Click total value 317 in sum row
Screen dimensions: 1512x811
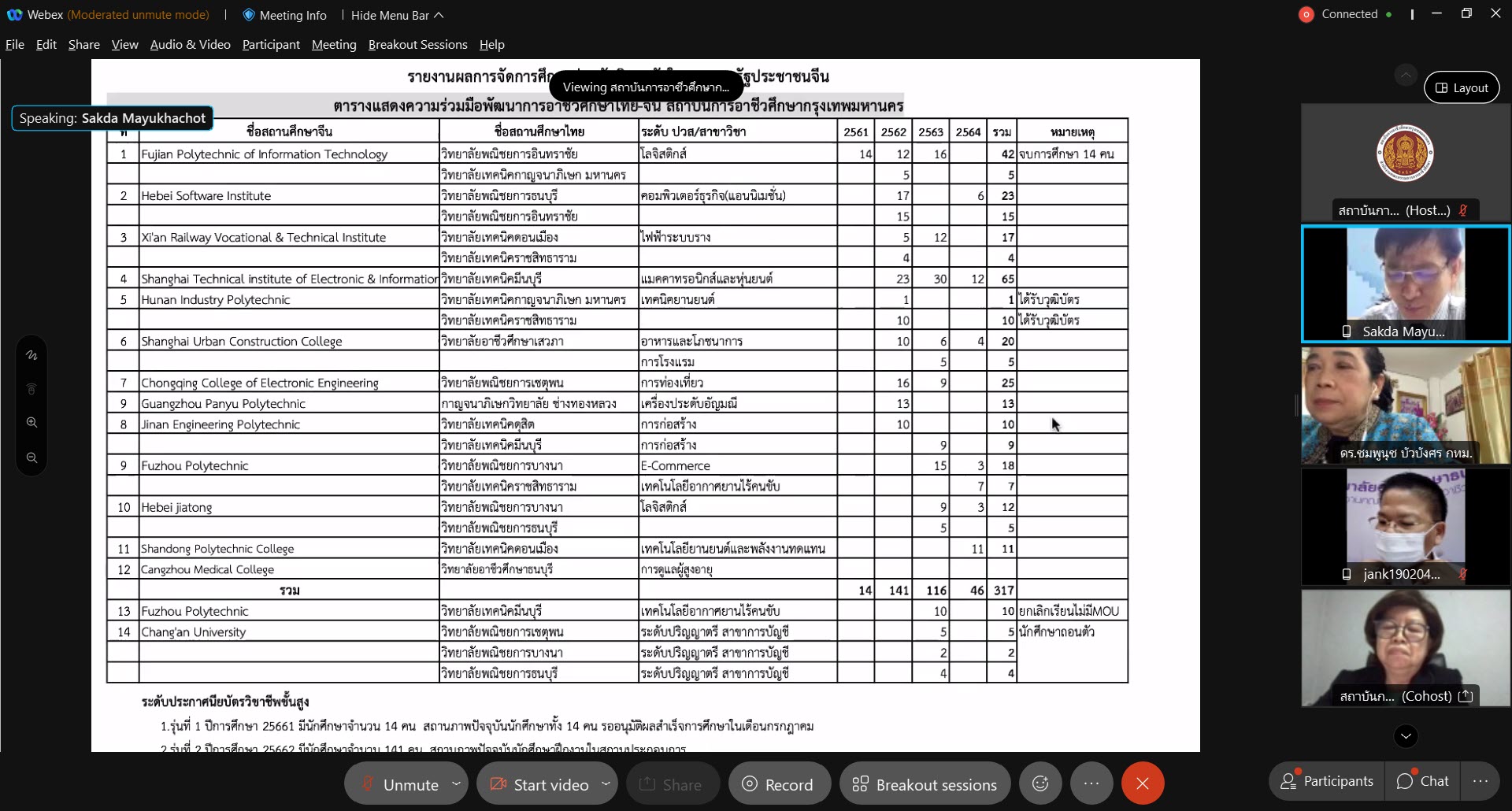point(1003,590)
